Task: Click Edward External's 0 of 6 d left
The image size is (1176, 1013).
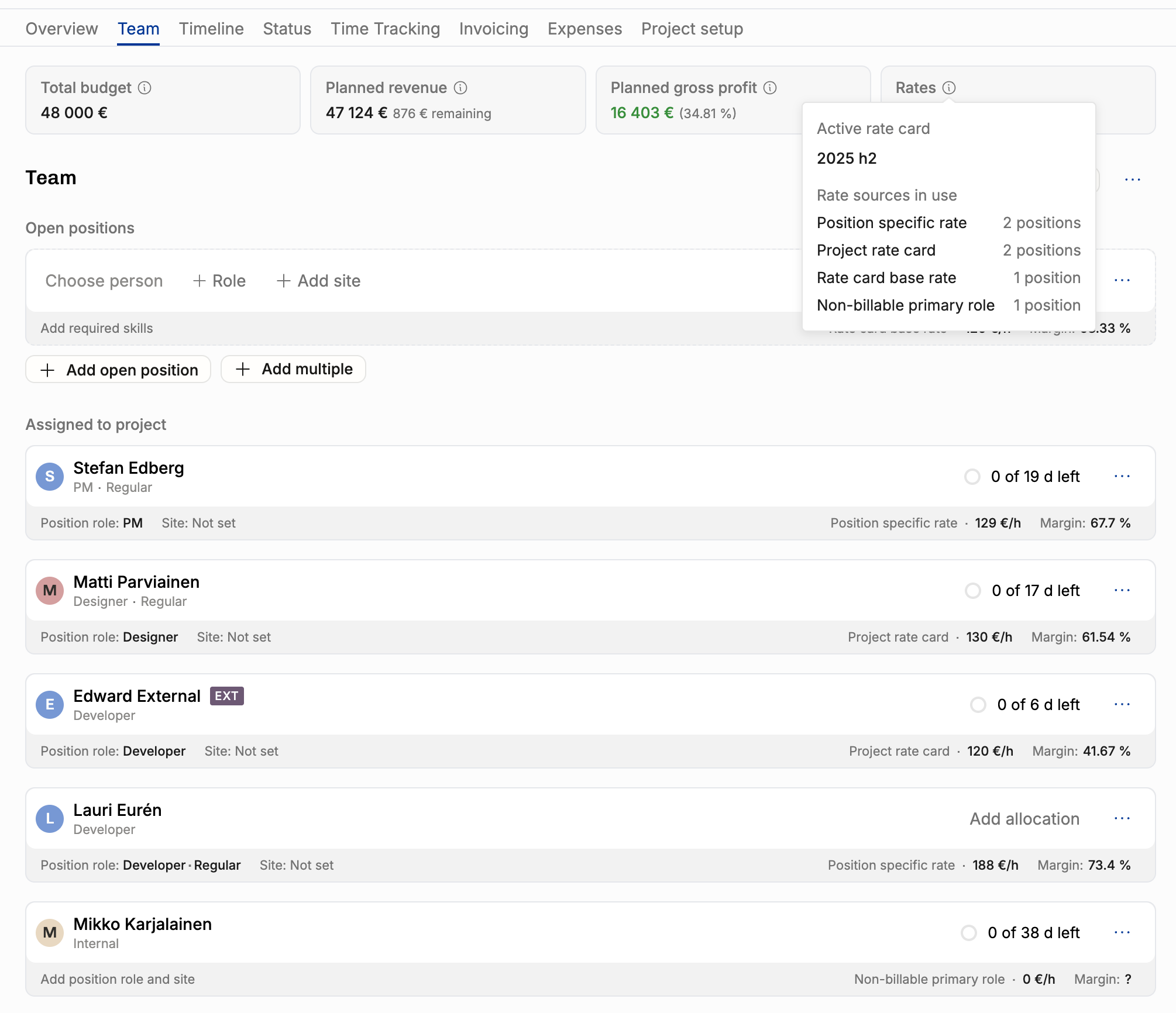Action: pyautogui.click(x=1039, y=705)
